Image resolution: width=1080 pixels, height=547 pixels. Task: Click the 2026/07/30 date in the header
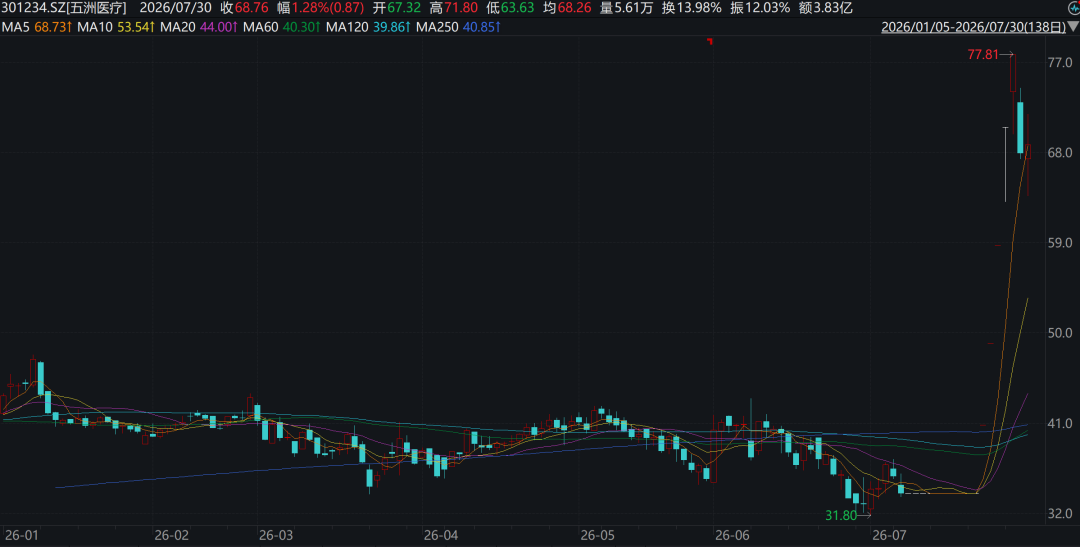click(x=176, y=8)
